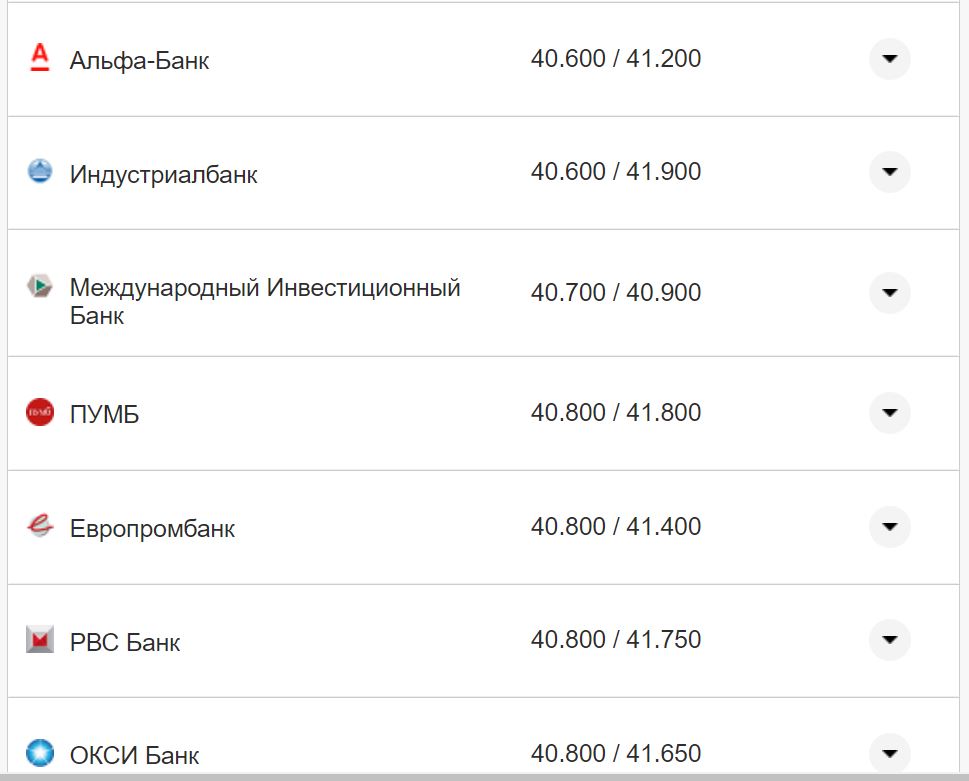This screenshot has width=969, height=781.
Task: Expand the Европромбанк rate details
Action: (x=888, y=526)
